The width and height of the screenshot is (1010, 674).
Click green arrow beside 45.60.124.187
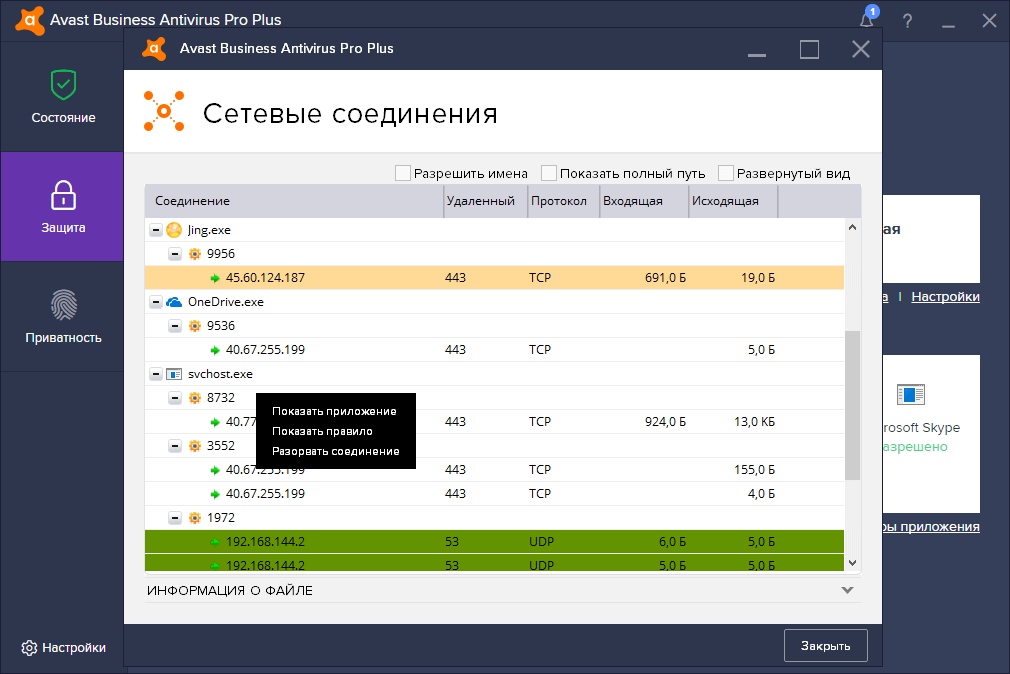tap(215, 278)
